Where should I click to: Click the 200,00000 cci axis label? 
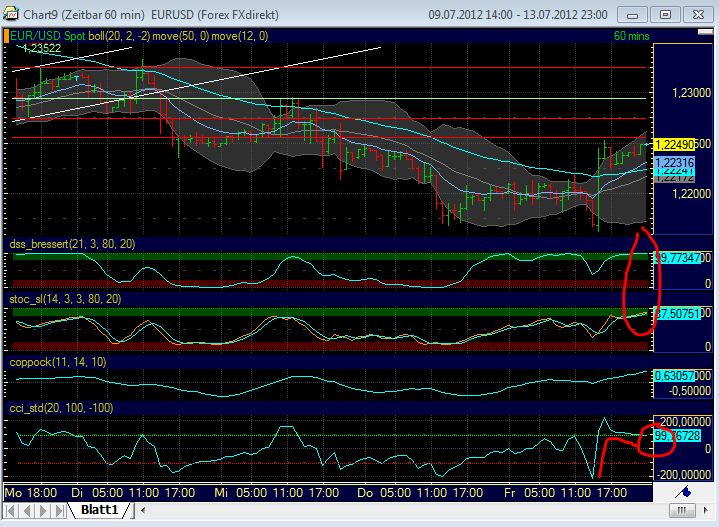pos(685,422)
